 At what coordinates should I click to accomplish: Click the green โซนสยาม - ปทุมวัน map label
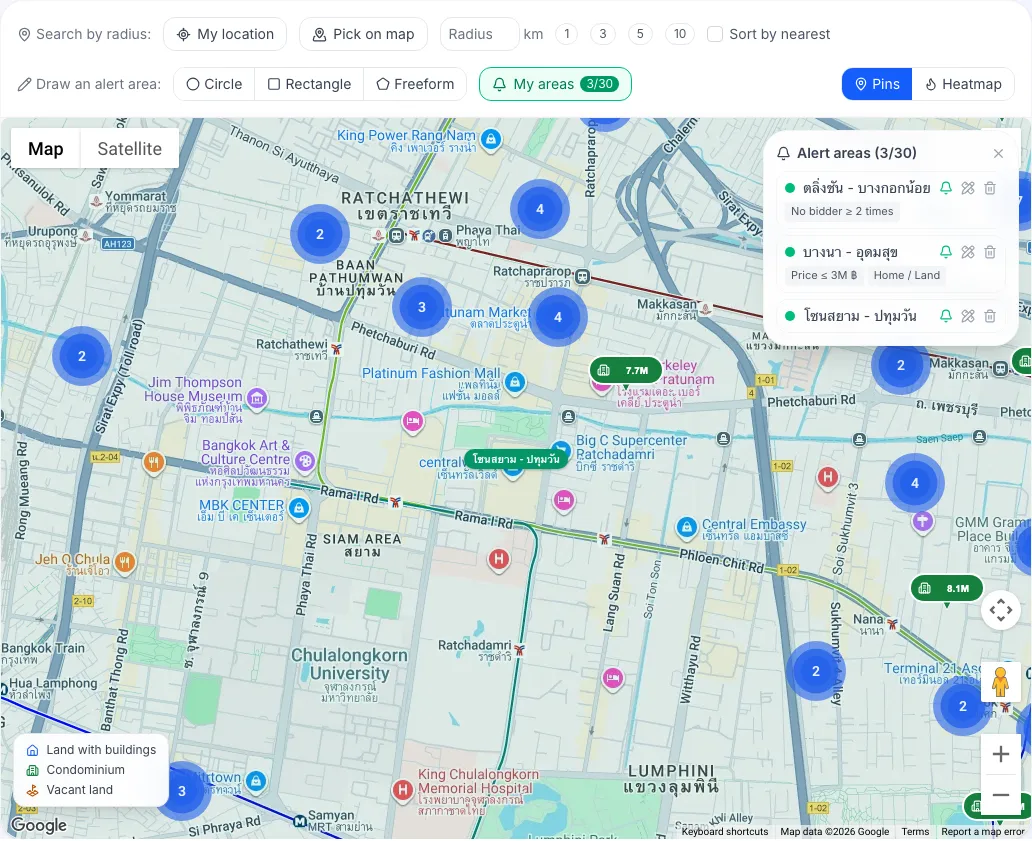tap(515, 459)
